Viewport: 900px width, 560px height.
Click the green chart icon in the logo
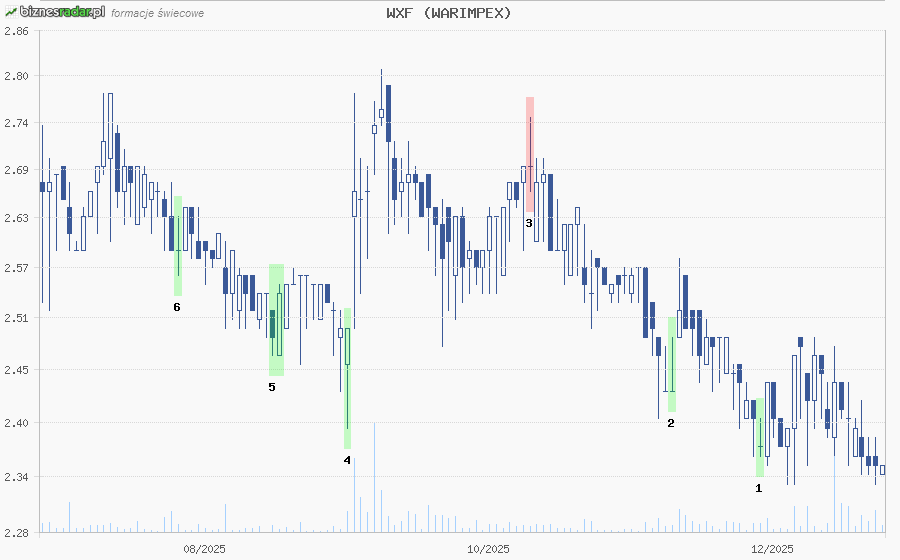(10, 12)
